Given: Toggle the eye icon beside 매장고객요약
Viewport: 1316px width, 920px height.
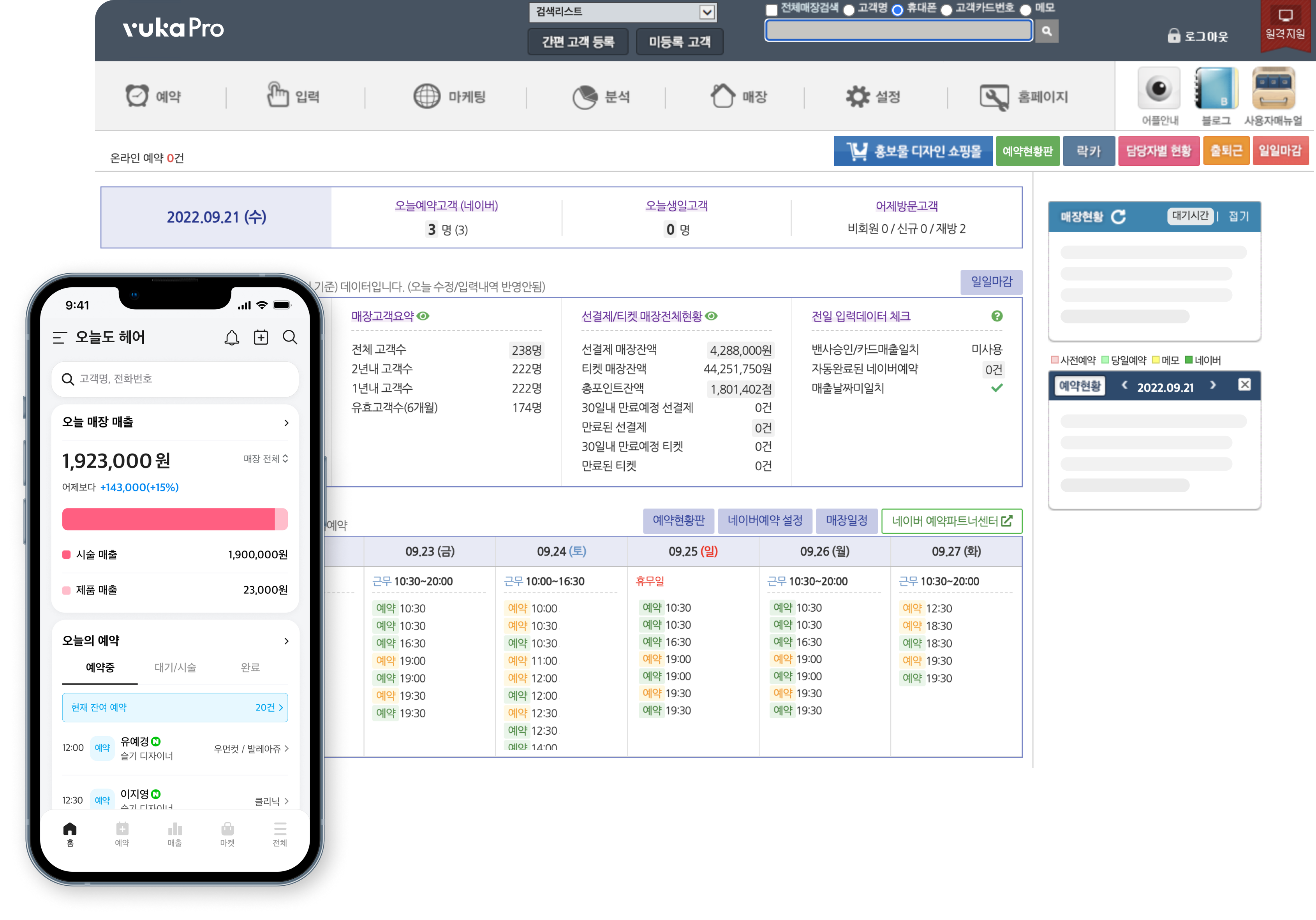Looking at the screenshot, I should (423, 316).
